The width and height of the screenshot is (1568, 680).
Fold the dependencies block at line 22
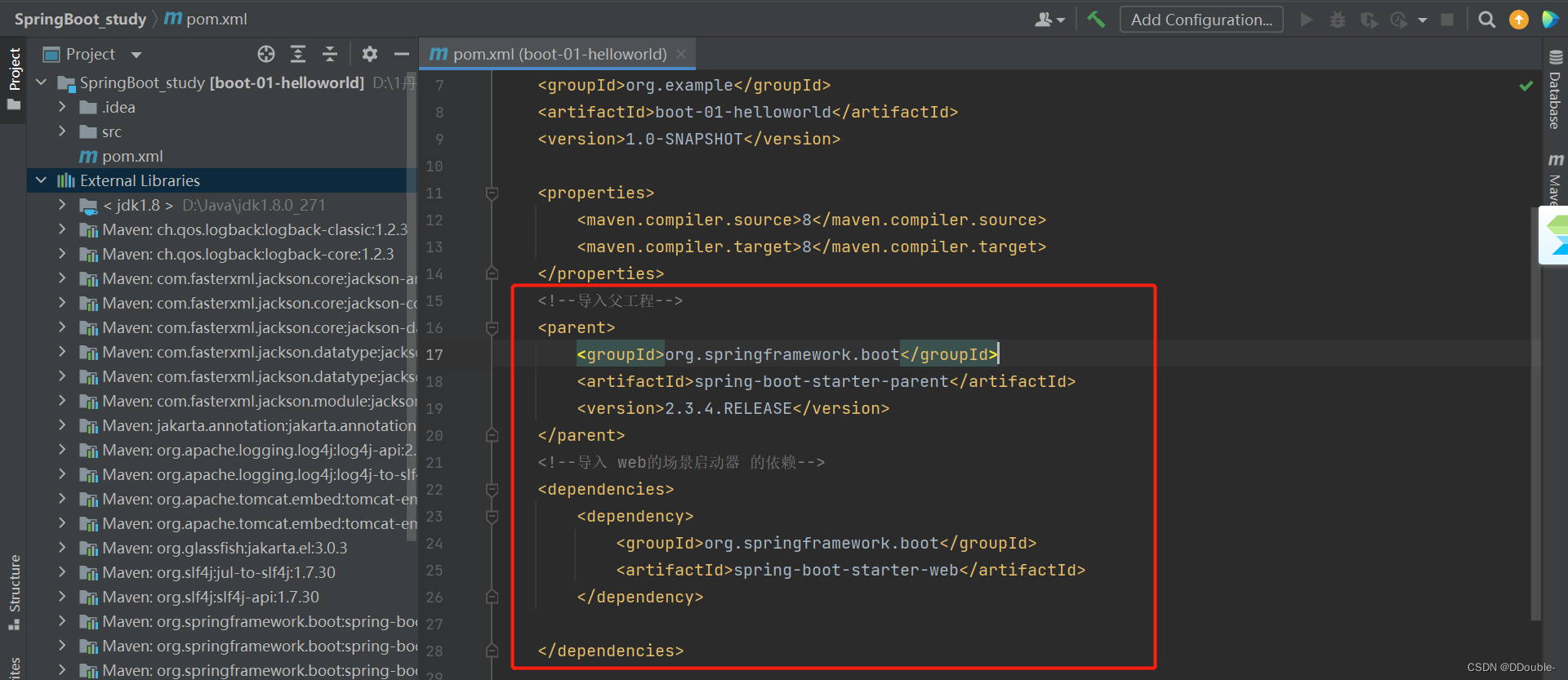[492, 490]
